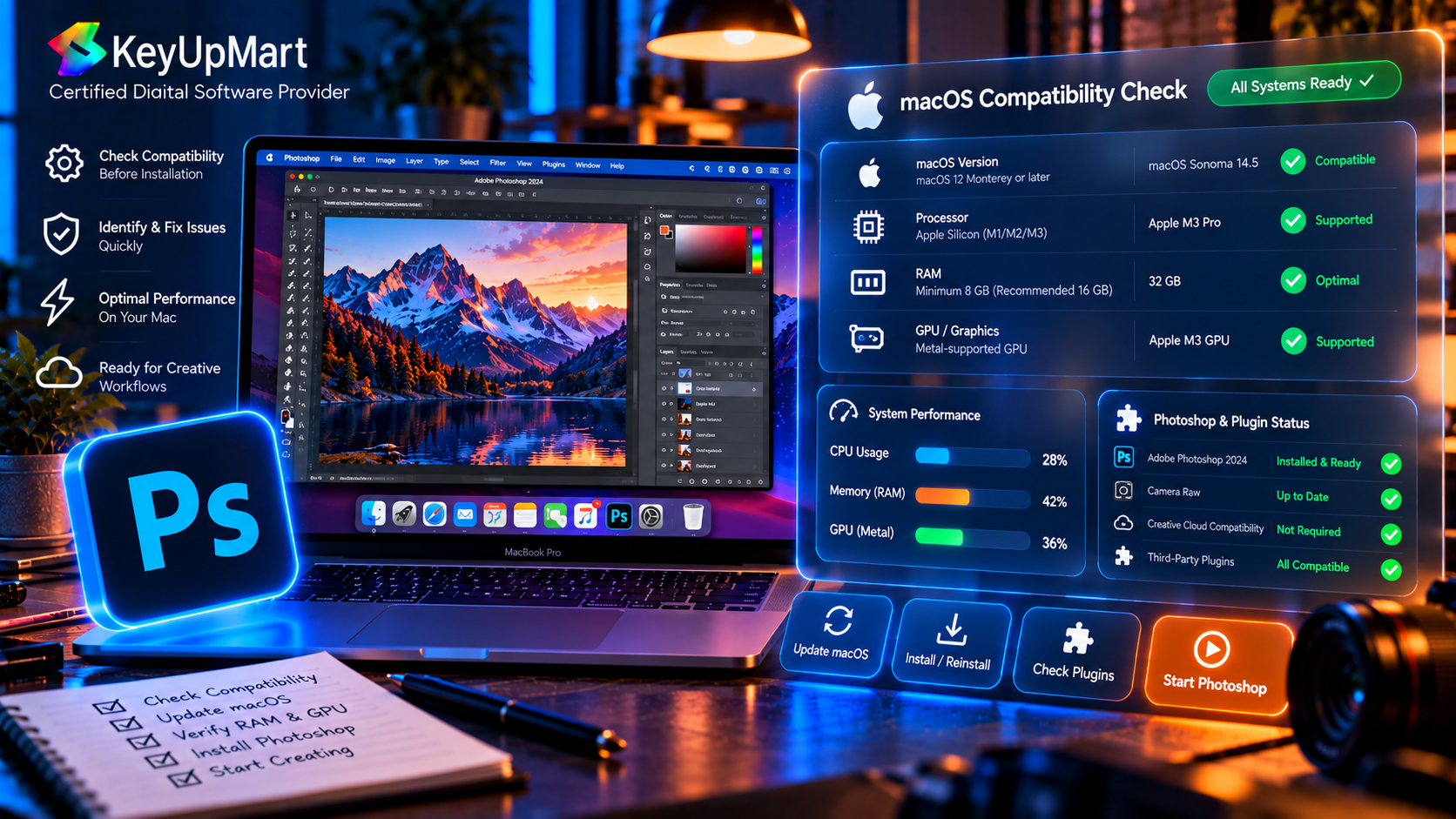Click the Processor chip icon
This screenshot has width=1456, height=819.
click(x=868, y=226)
